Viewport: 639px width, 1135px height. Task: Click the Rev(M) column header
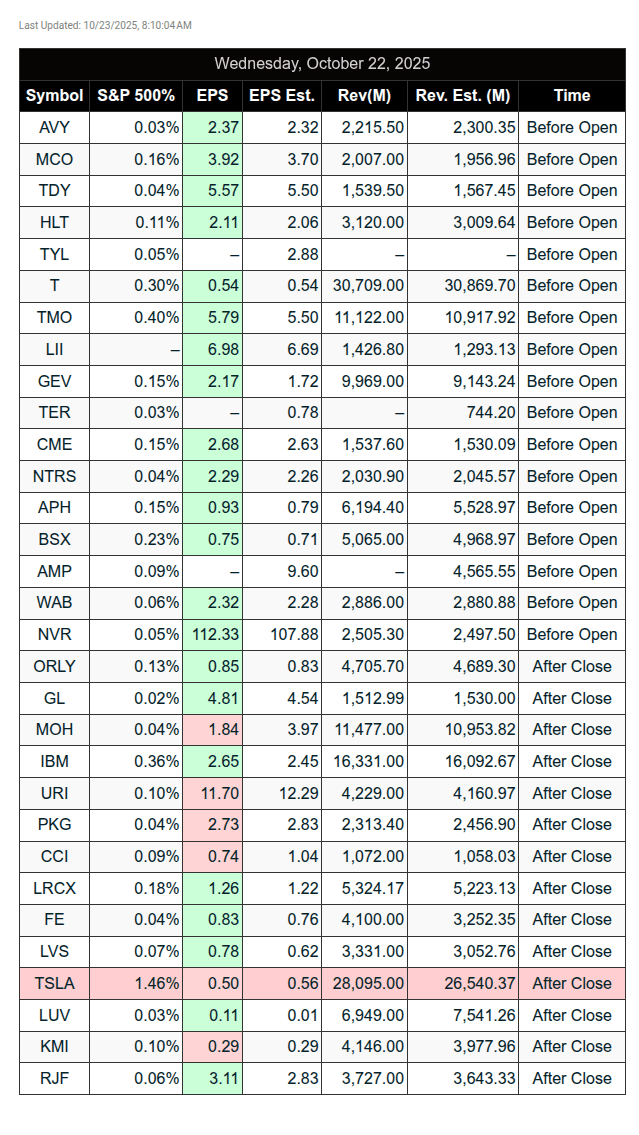[365, 95]
